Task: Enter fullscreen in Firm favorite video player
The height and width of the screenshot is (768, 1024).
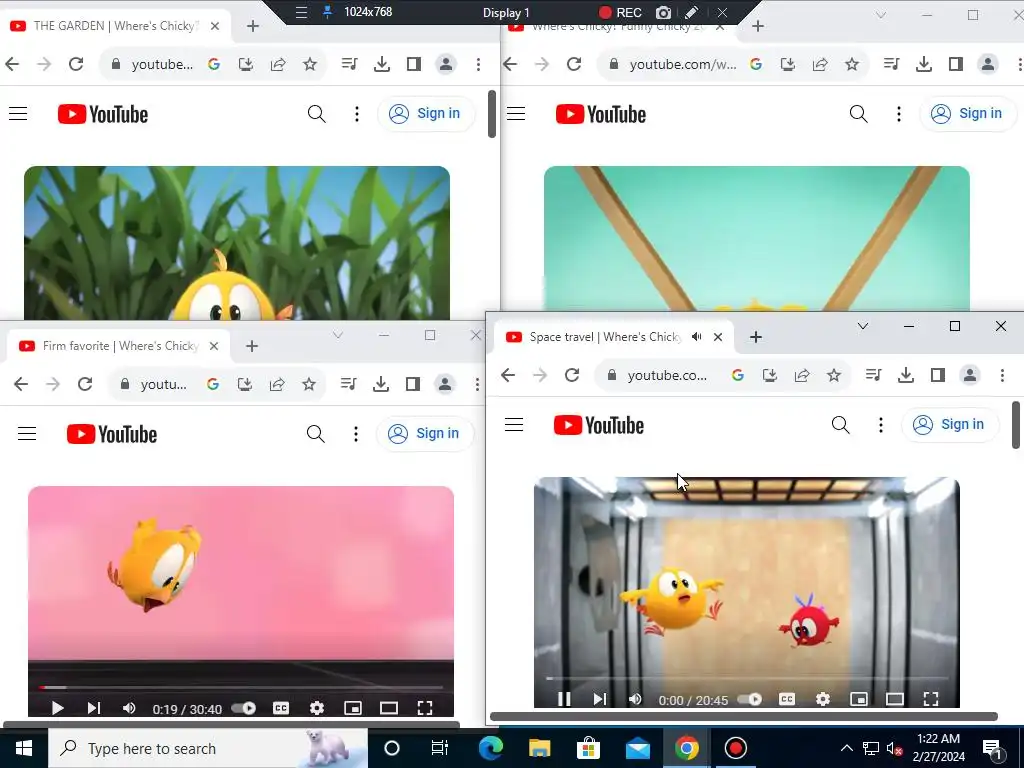Action: 424,708
